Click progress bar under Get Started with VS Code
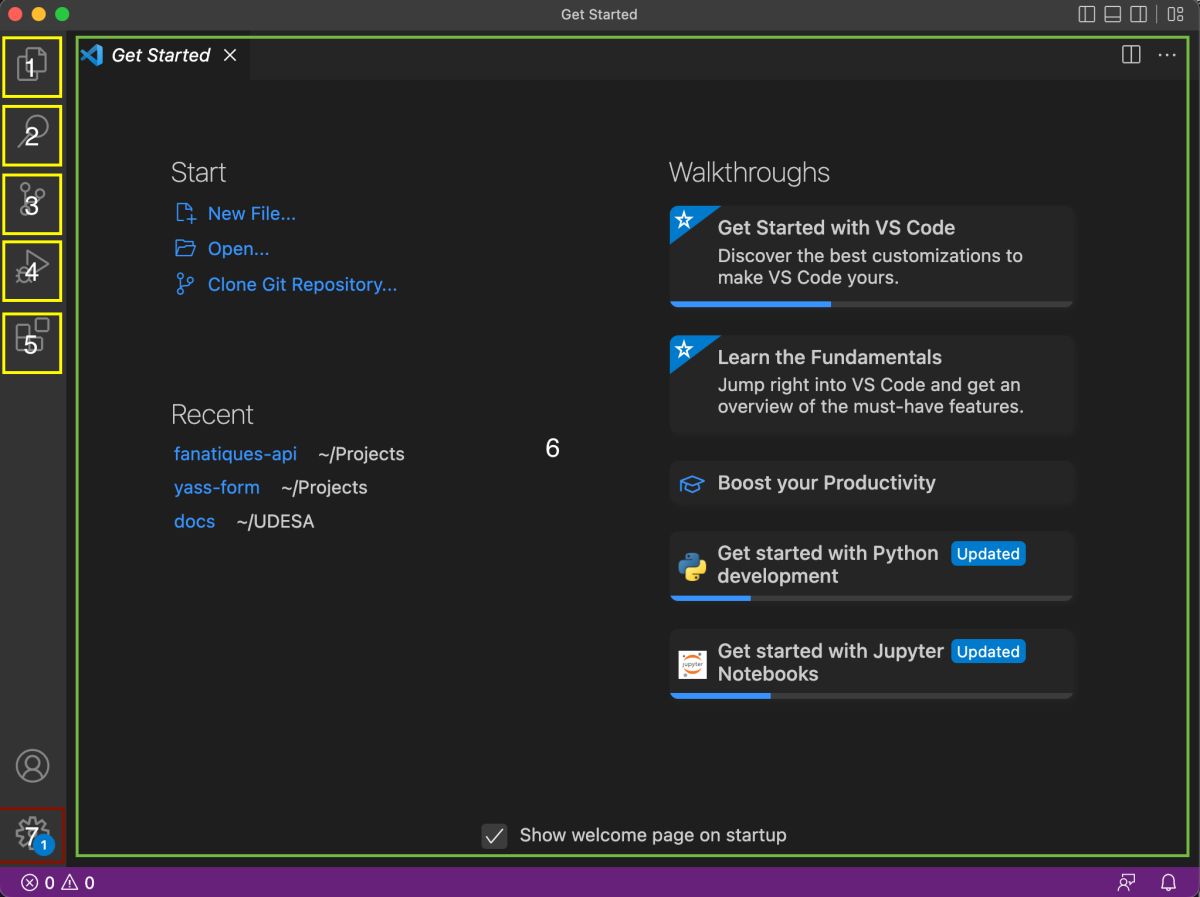1200x897 pixels. pyautogui.click(x=872, y=304)
